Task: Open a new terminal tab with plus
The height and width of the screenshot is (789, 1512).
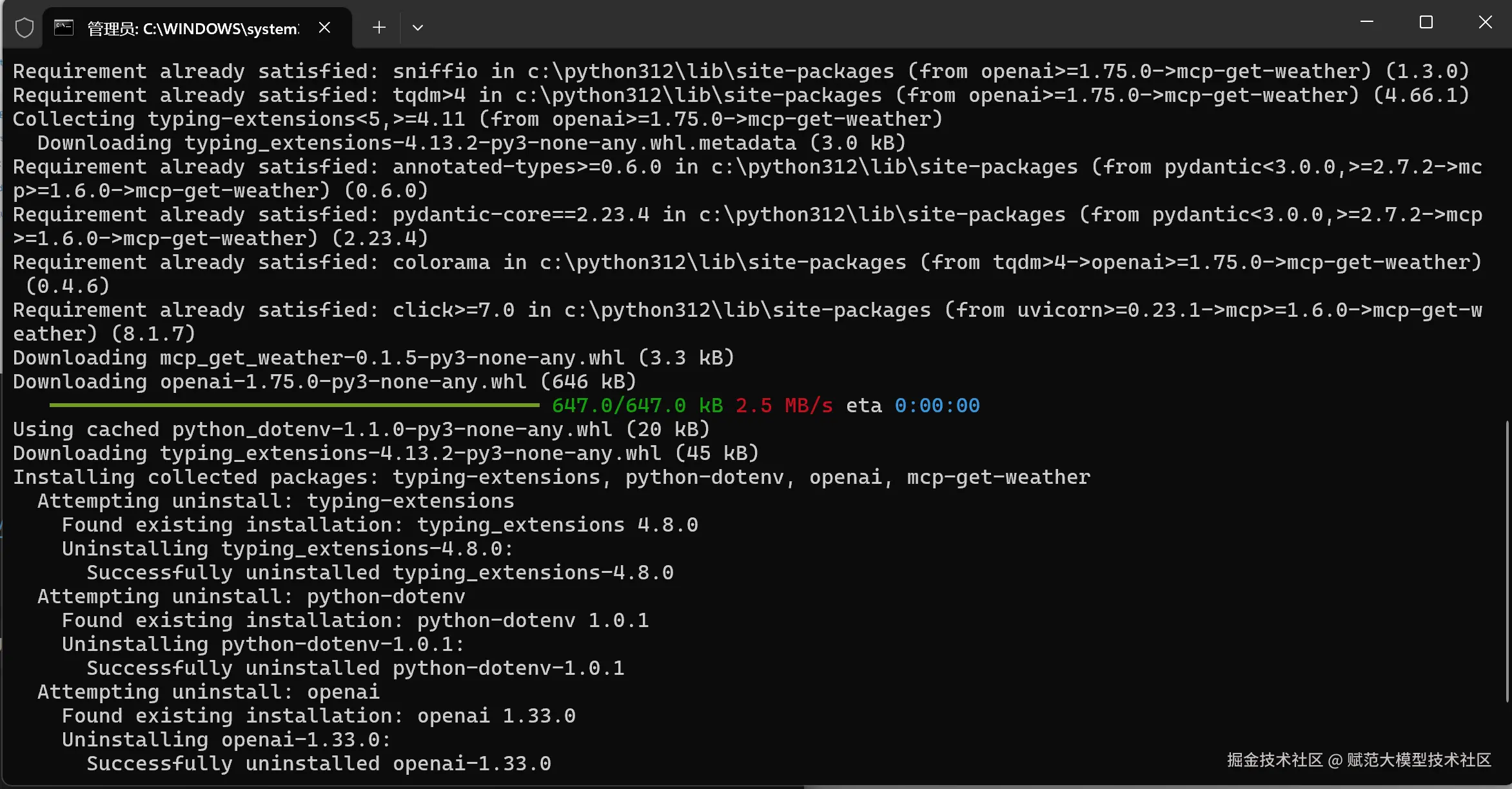Action: tap(379, 28)
